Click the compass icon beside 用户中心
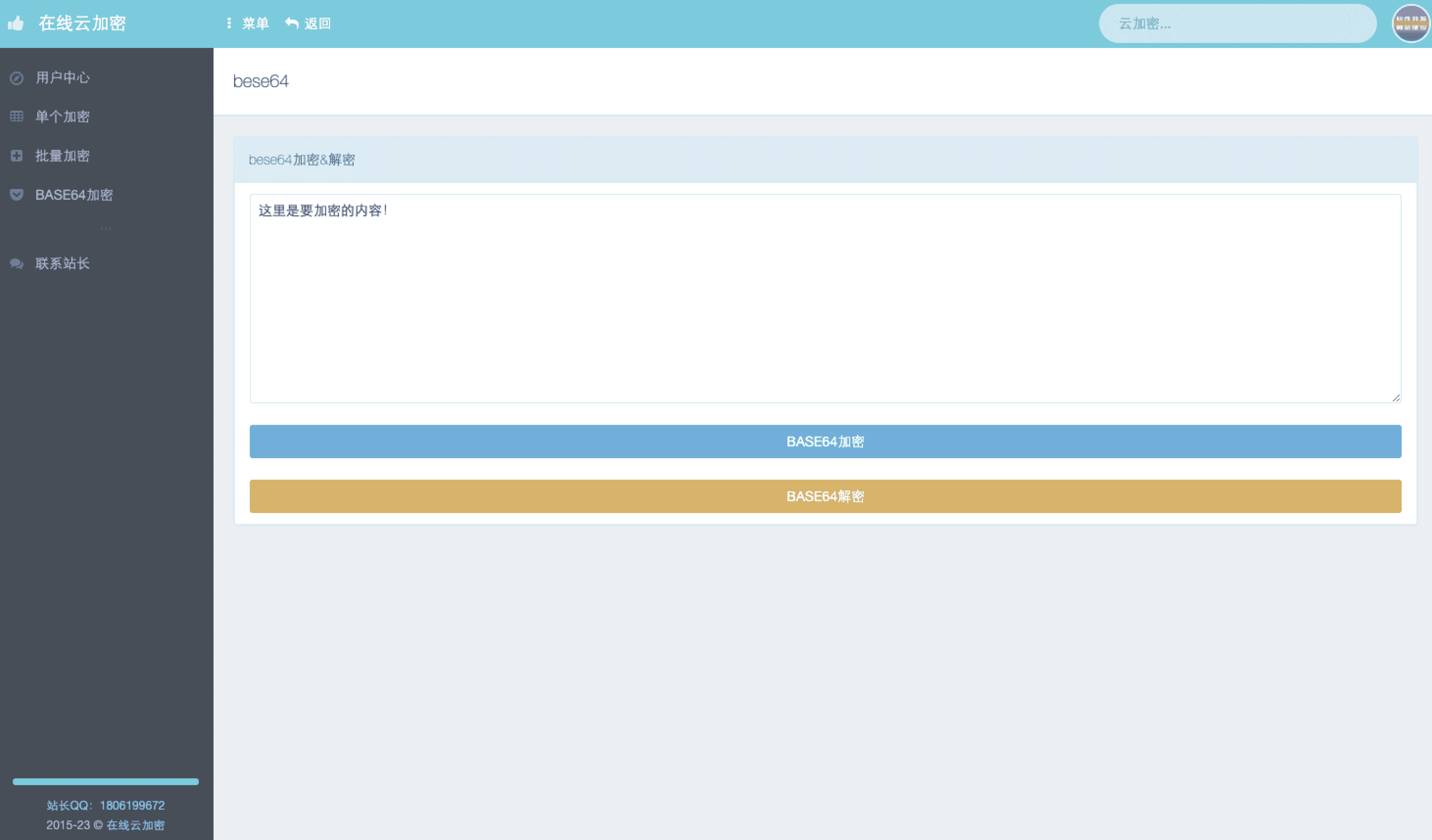The height and width of the screenshot is (840, 1432). [x=17, y=78]
